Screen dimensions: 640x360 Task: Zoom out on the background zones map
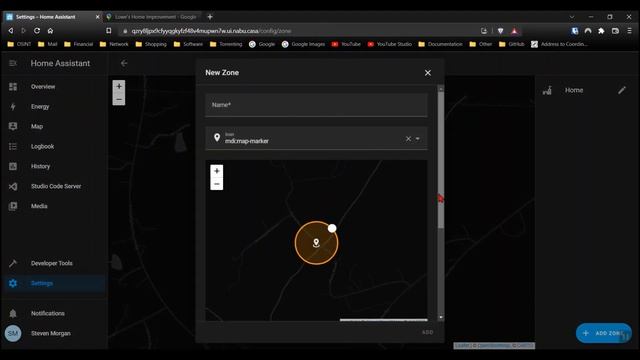coord(119,99)
